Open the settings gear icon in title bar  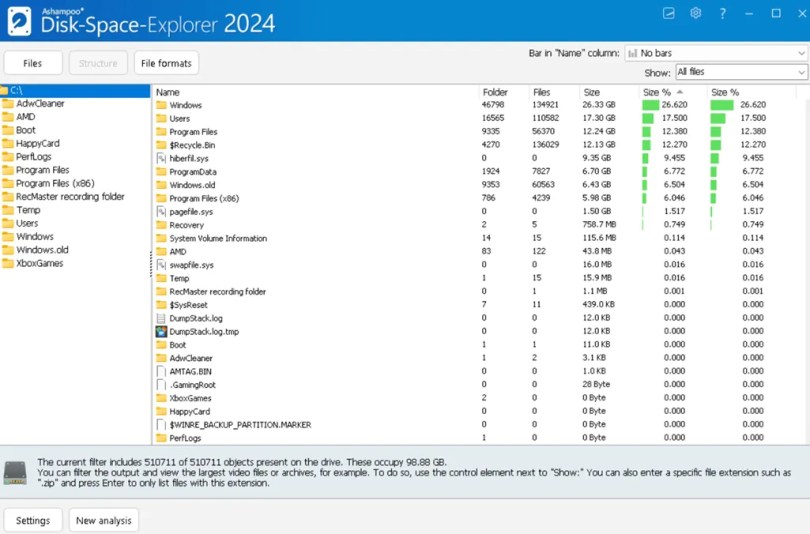(695, 13)
